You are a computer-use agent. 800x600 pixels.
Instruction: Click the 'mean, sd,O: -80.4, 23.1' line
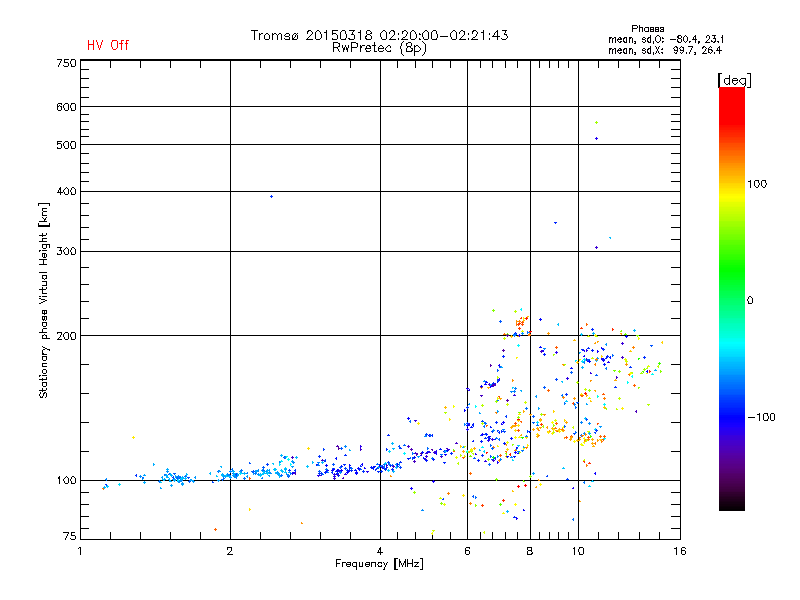(666, 39)
